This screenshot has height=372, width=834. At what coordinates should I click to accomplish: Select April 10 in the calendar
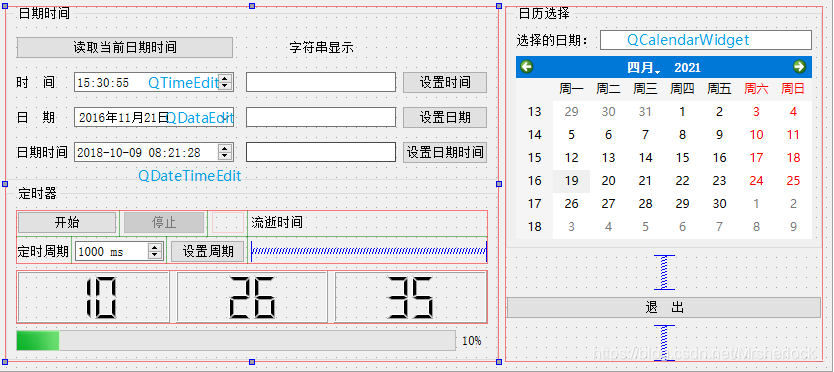click(756, 135)
